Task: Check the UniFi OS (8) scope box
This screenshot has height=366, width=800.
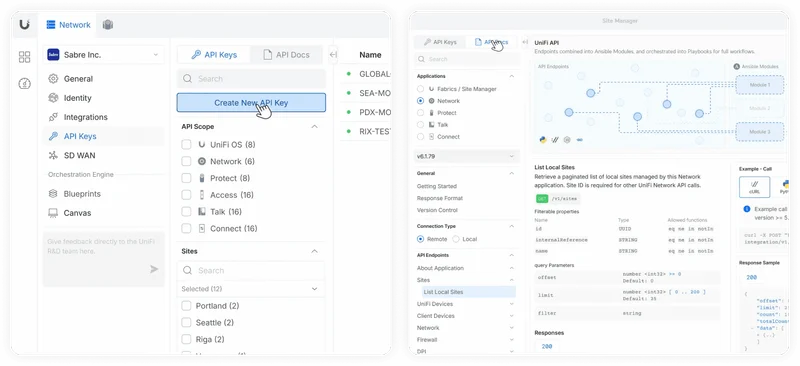Action: pos(186,144)
